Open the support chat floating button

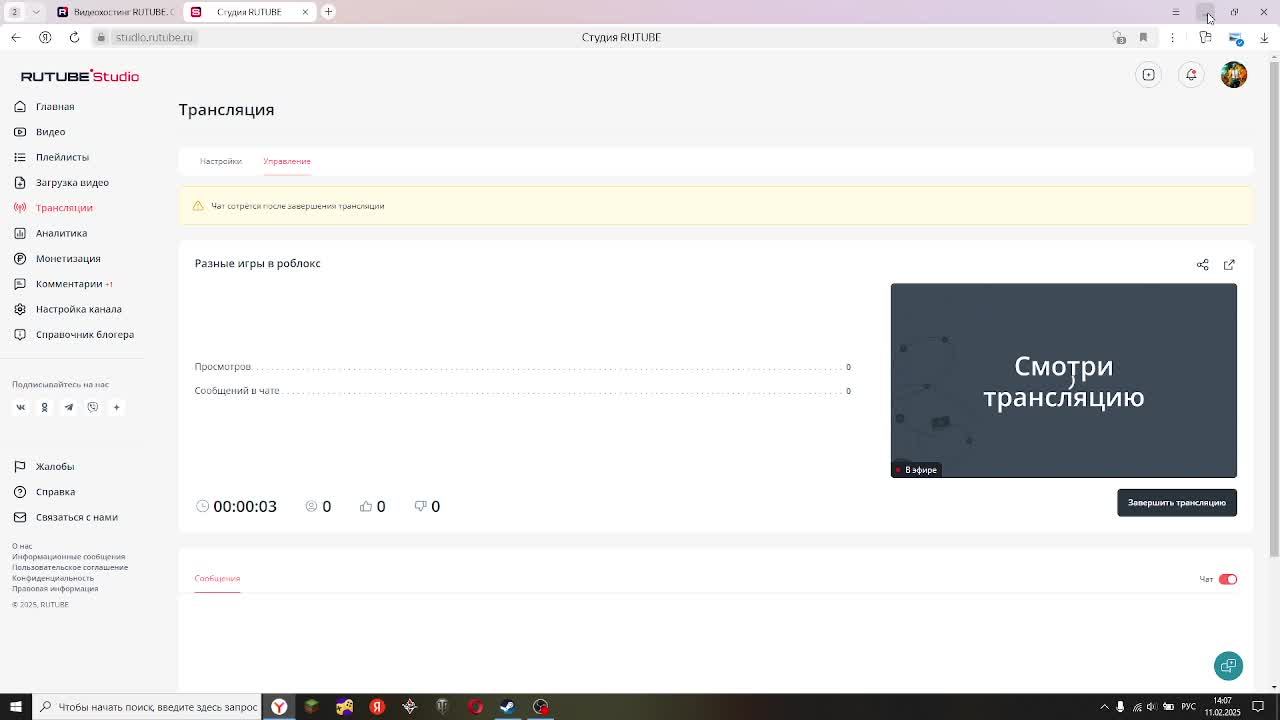pyautogui.click(x=1228, y=666)
